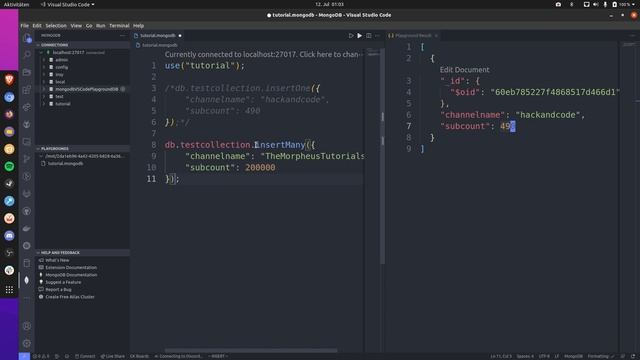Viewport: 640px width, 360px height.
Task: Open the File menu
Action: click(x=24, y=25)
